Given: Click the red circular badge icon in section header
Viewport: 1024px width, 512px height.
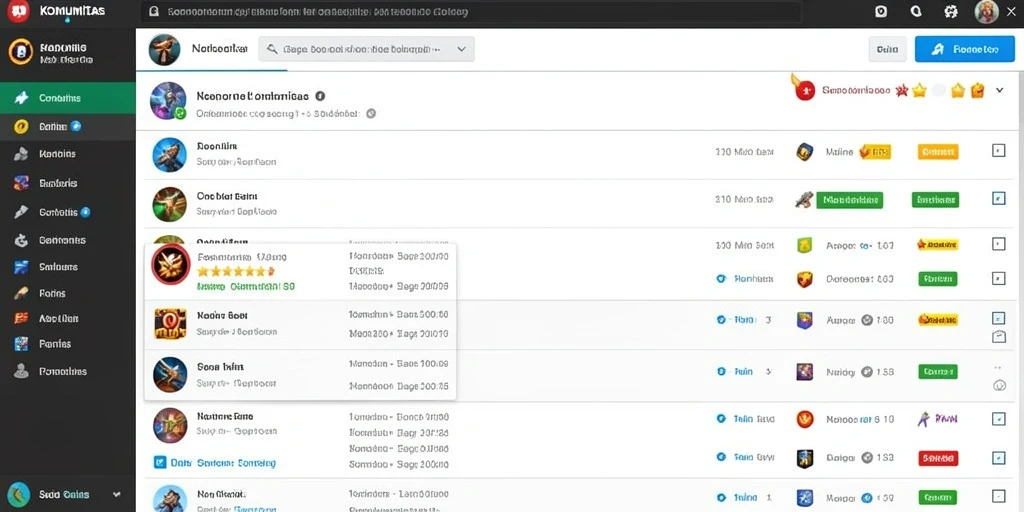Looking at the screenshot, I should [x=805, y=91].
